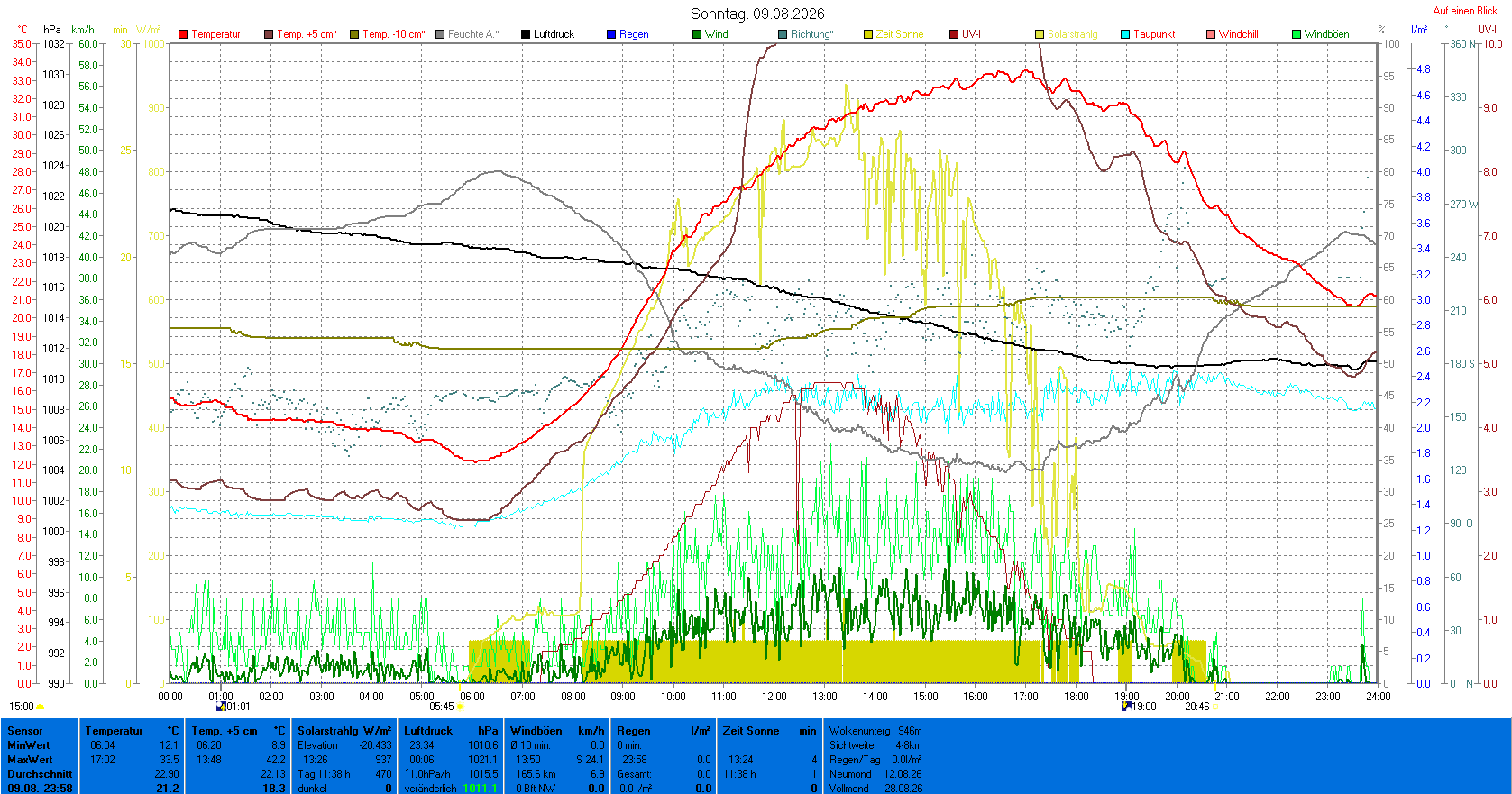Screen dimensions: 1512x794
Task: Click the 'Elevation' row in solar column
Action: pyautogui.click(x=345, y=745)
